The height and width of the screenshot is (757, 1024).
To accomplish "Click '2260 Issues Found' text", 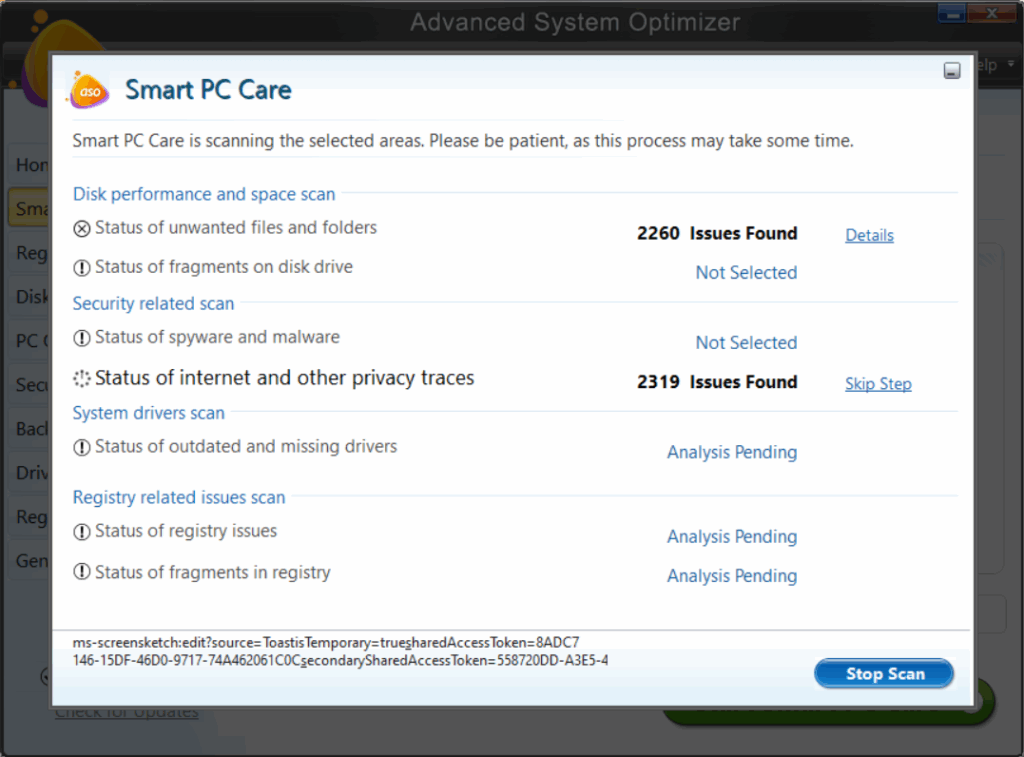I will pos(717,233).
